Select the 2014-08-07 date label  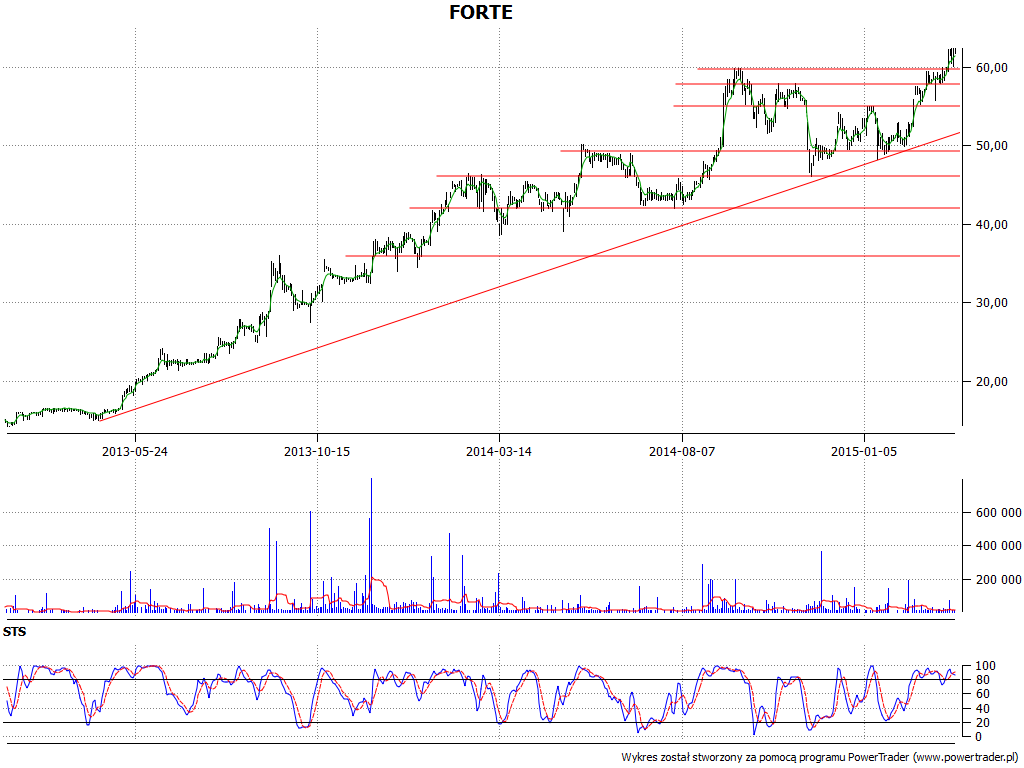[682, 451]
